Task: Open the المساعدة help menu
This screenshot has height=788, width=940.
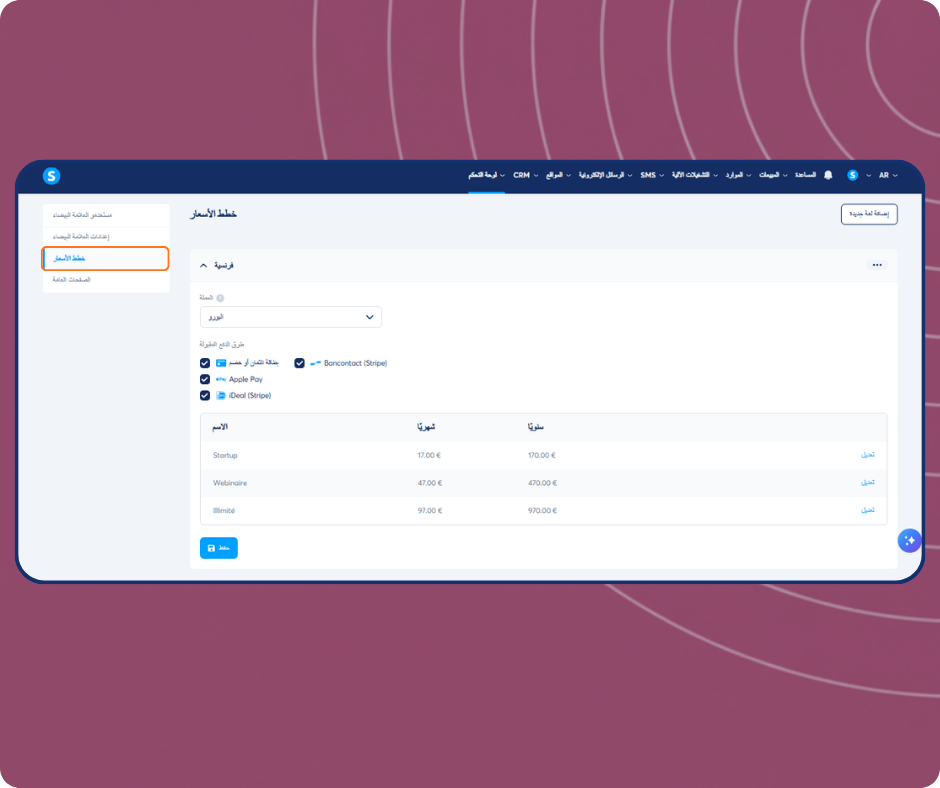Action: (805, 175)
